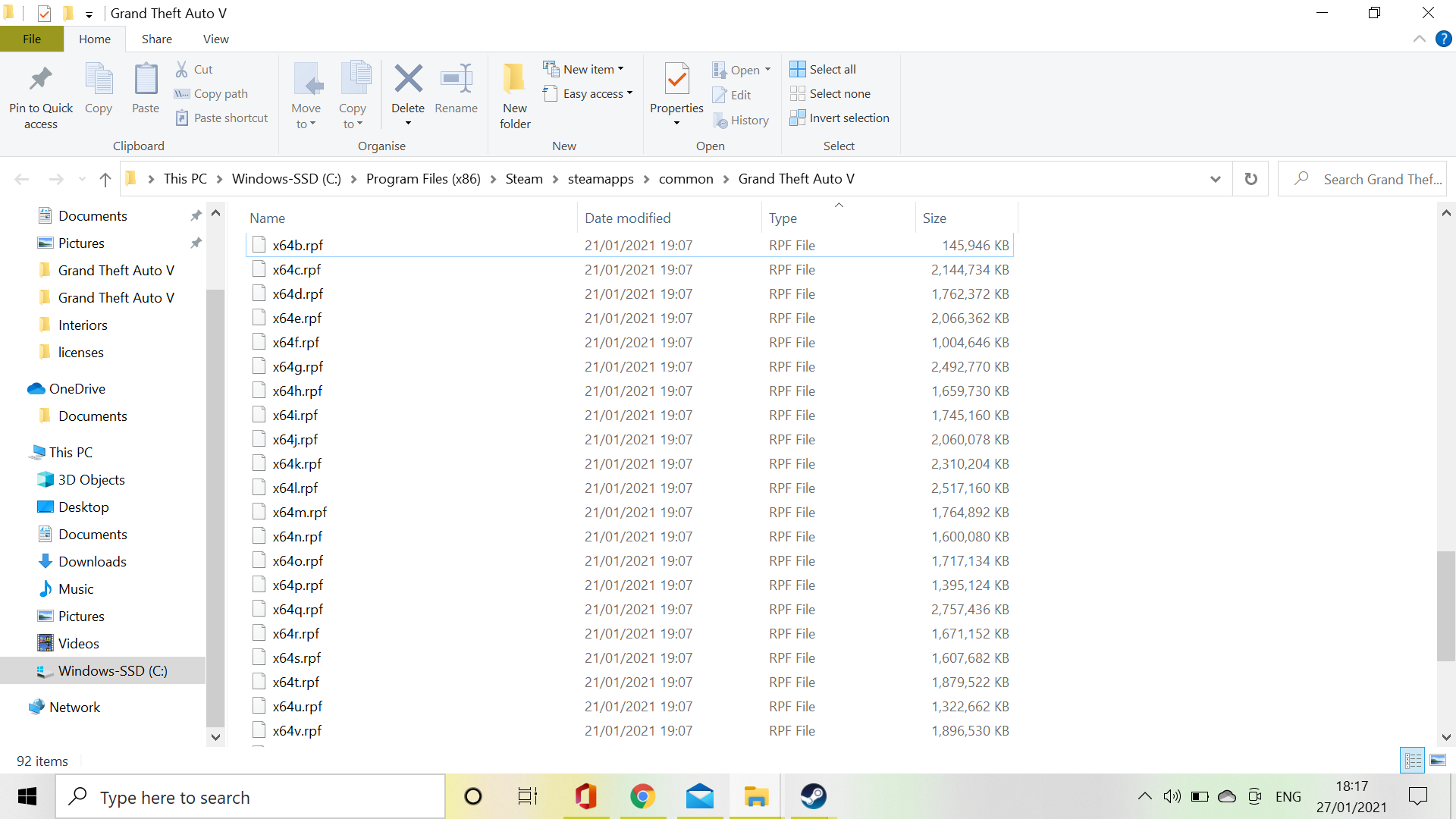1456x819 pixels.
Task: Click the Pin to Quick access icon
Action: click(41, 79)
